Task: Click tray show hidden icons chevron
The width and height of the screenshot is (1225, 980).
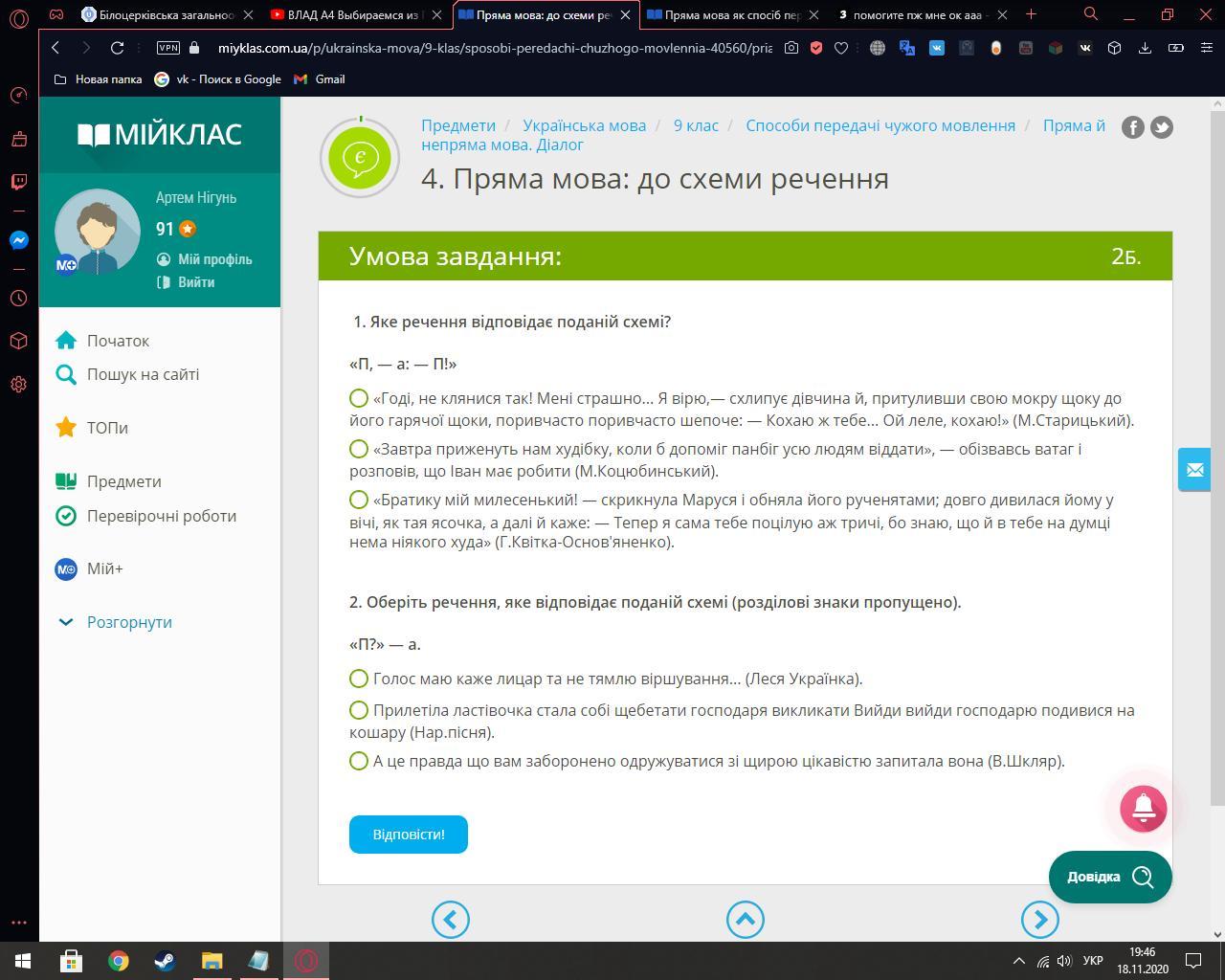Action: pyautogui.click(x=1019, y=961)
